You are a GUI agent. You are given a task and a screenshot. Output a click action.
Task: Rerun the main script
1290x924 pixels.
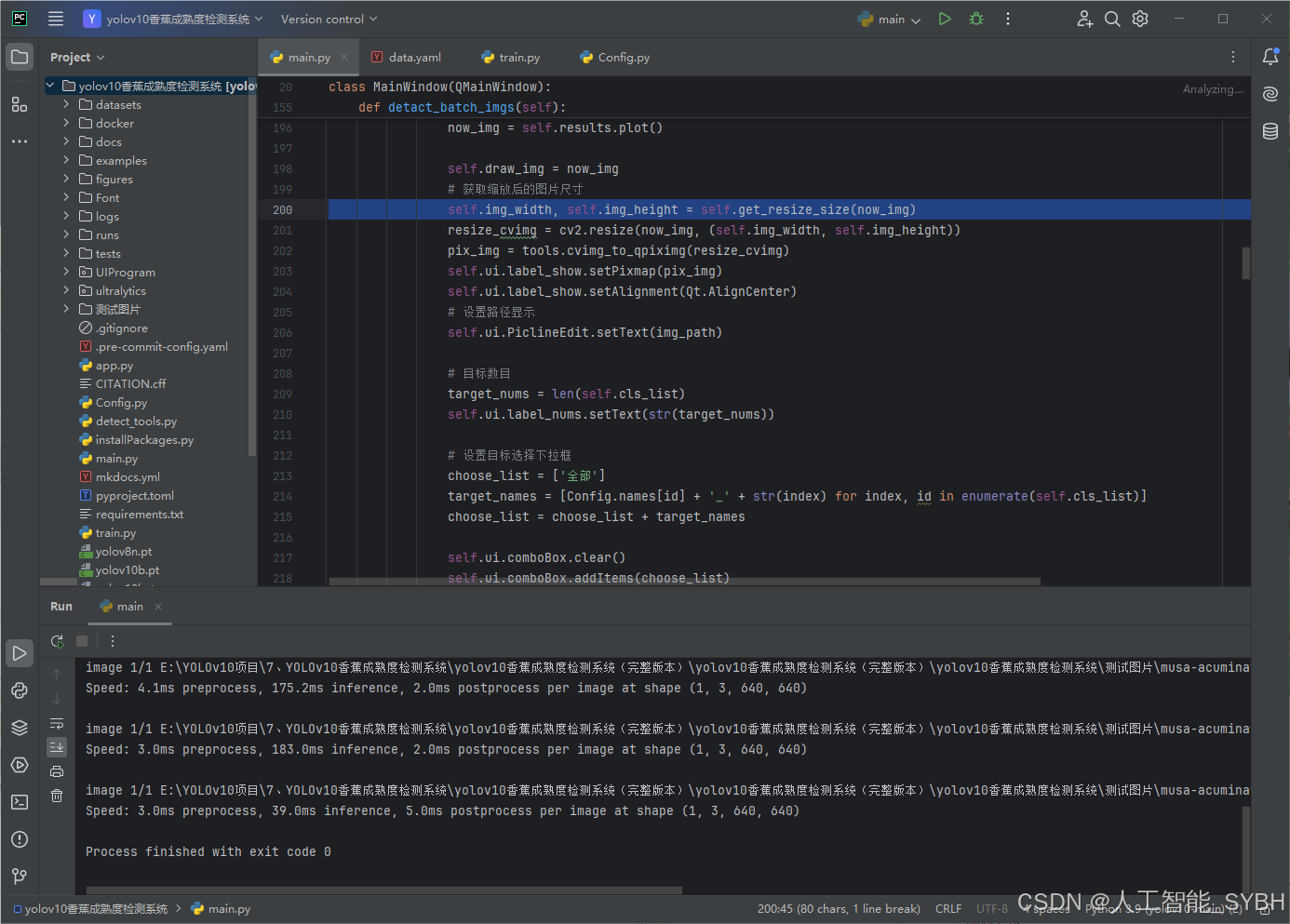pos(57,641)
